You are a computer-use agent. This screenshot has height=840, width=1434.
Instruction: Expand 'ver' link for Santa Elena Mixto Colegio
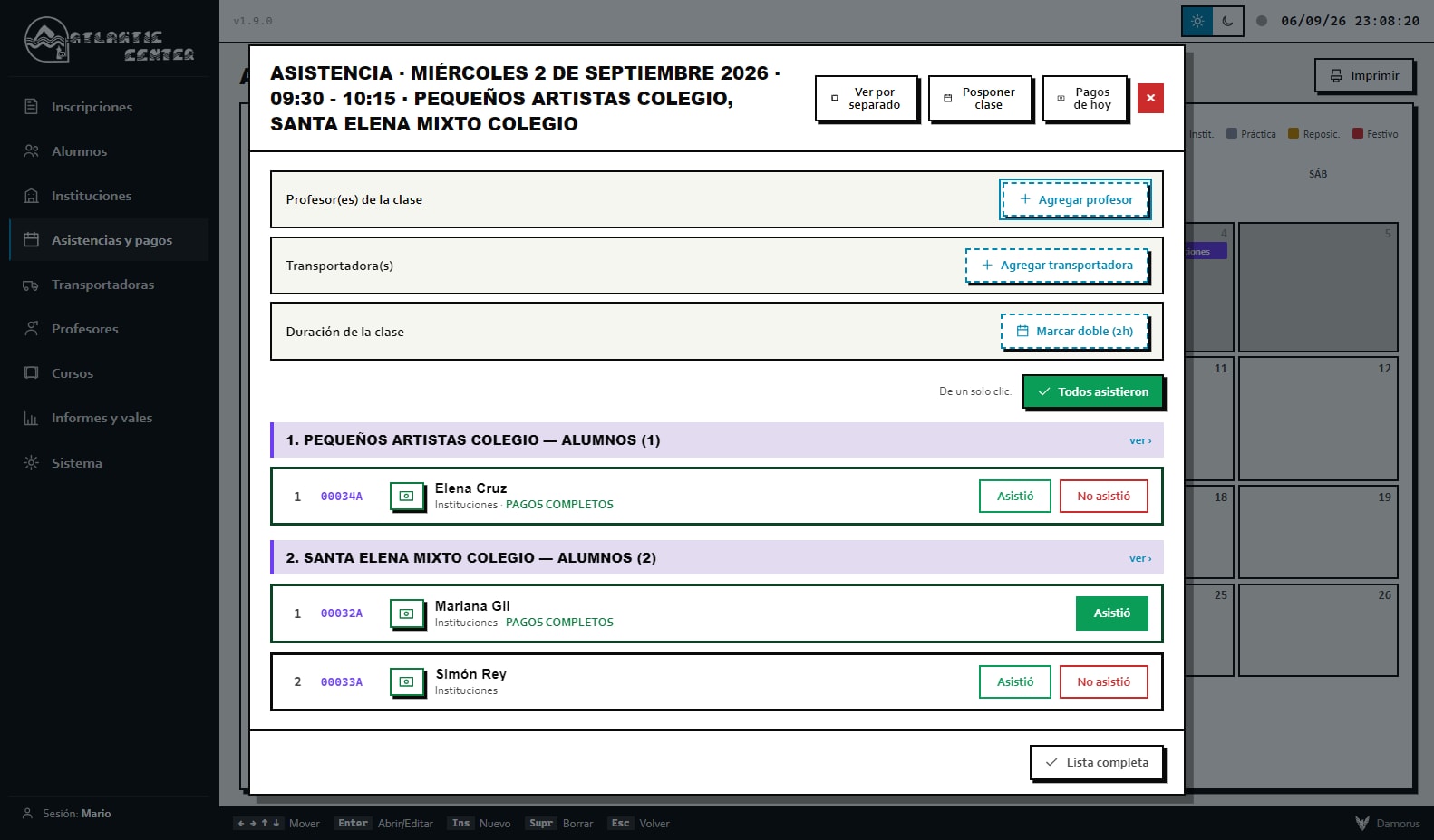[x=1140, y=558]
